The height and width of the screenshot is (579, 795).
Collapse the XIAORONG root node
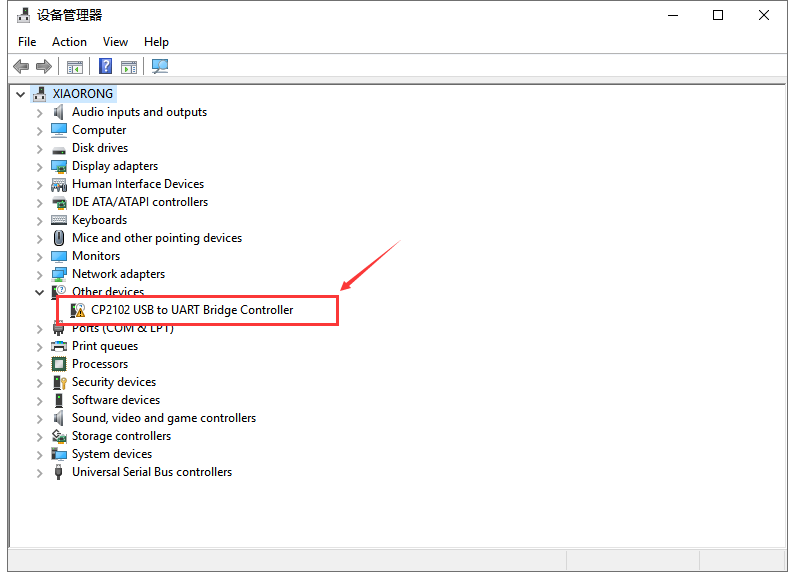click(20, 94)
